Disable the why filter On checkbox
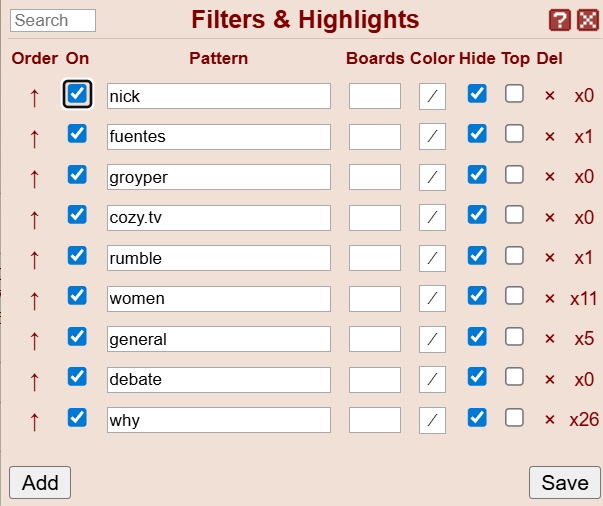 [77, 418]
